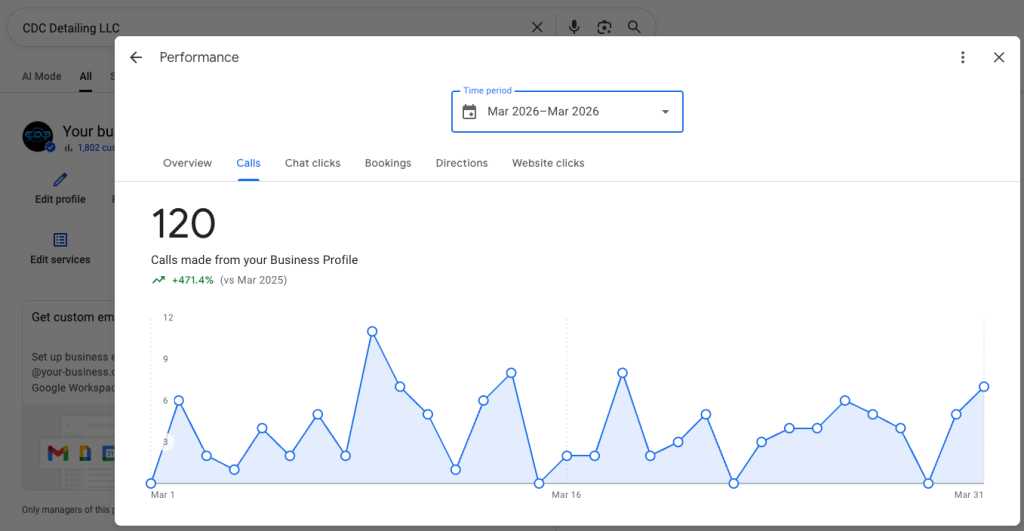This screenshot has height=531, width=1024.
Task: Open Google Lens image search
Action: click(604, 27)
